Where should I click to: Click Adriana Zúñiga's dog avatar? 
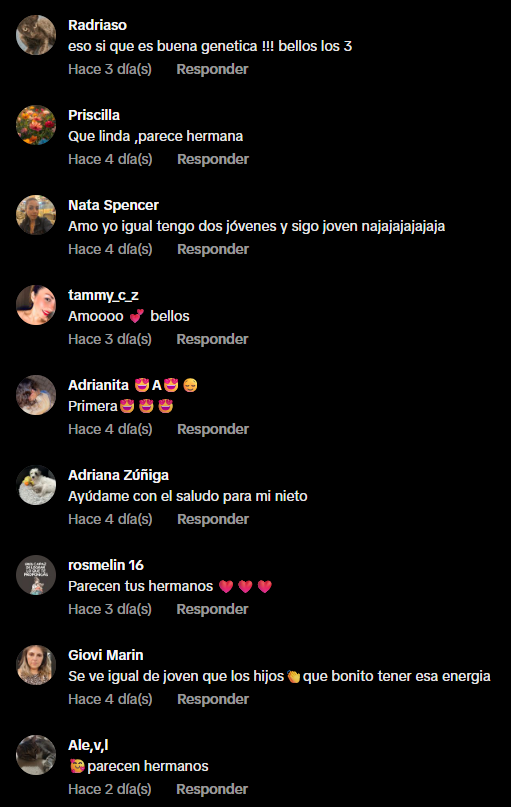(x=36, y=485)
